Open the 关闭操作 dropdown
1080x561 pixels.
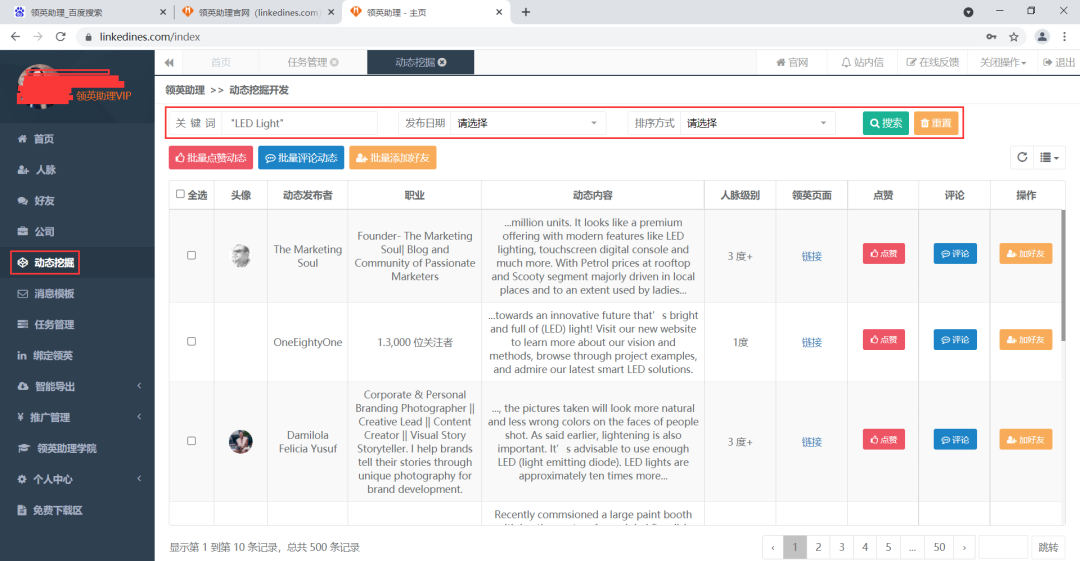1003,62
